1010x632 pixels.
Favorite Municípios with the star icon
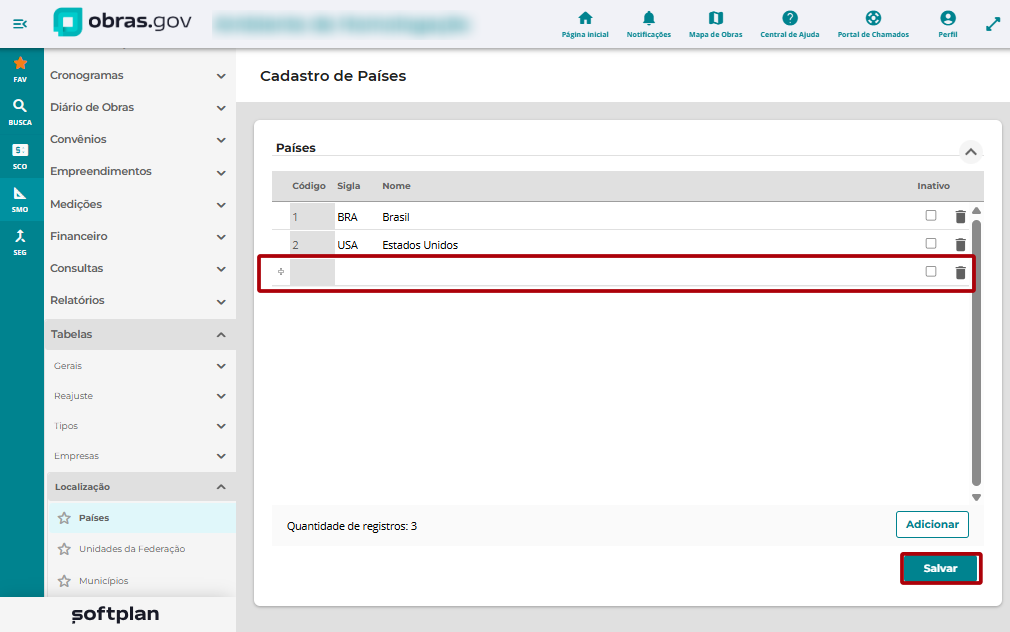64,581
